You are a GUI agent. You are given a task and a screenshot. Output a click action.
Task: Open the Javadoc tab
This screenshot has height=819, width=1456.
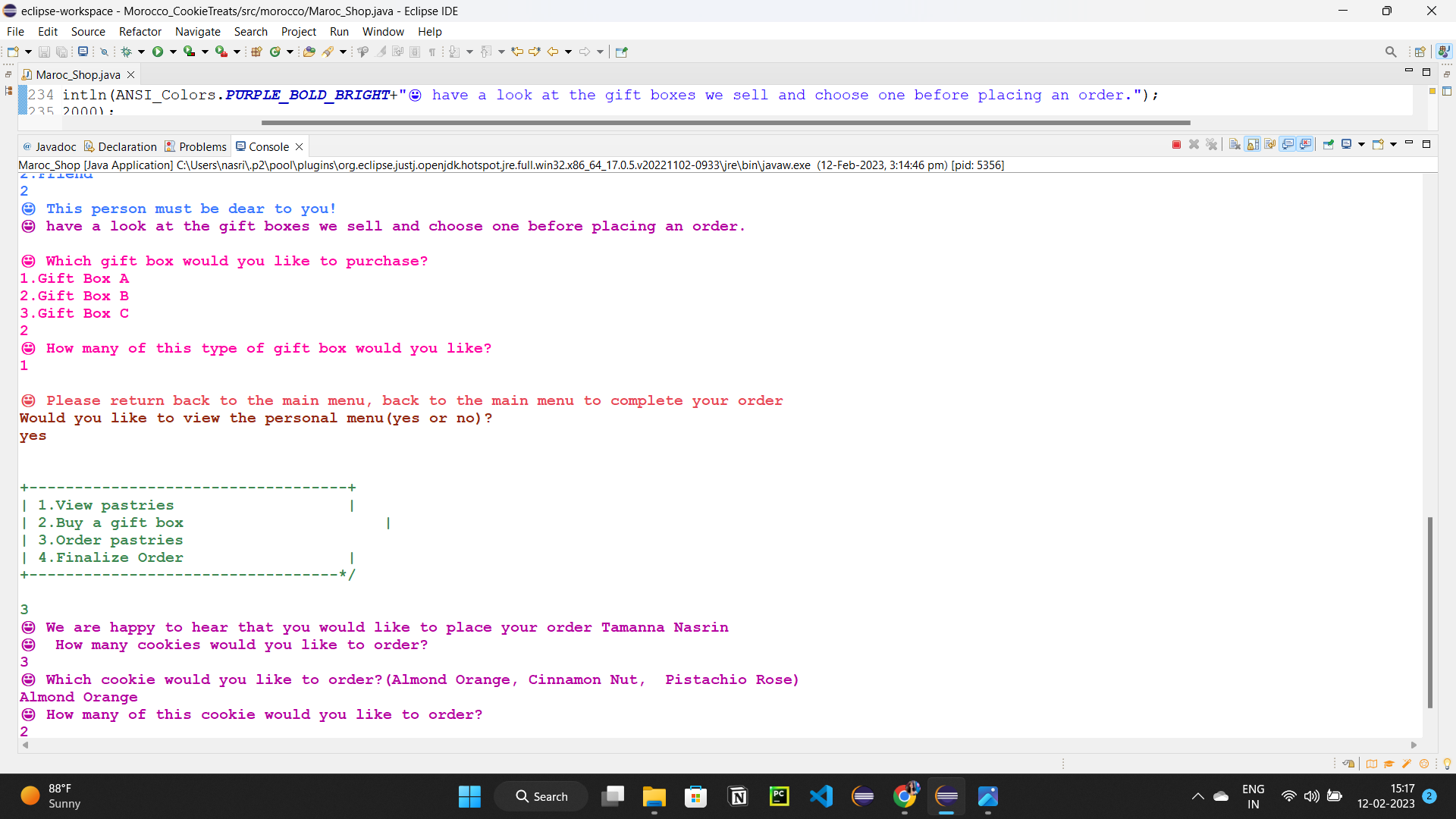[55, 146]
